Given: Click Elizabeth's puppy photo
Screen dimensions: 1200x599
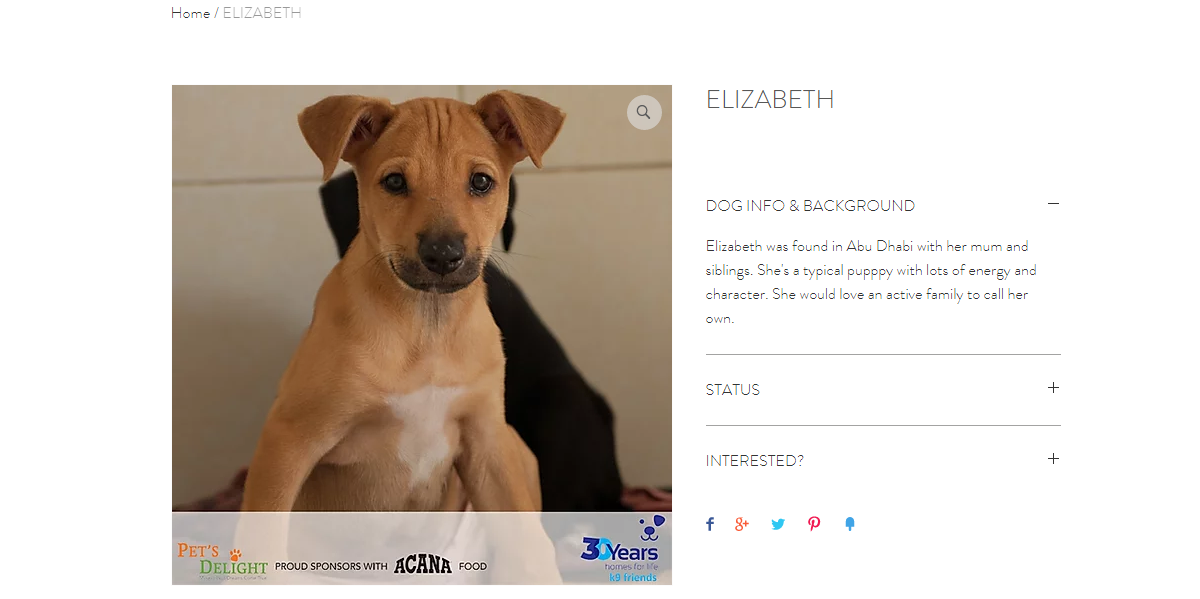Looking at the screenshot, I should point(422,300).
